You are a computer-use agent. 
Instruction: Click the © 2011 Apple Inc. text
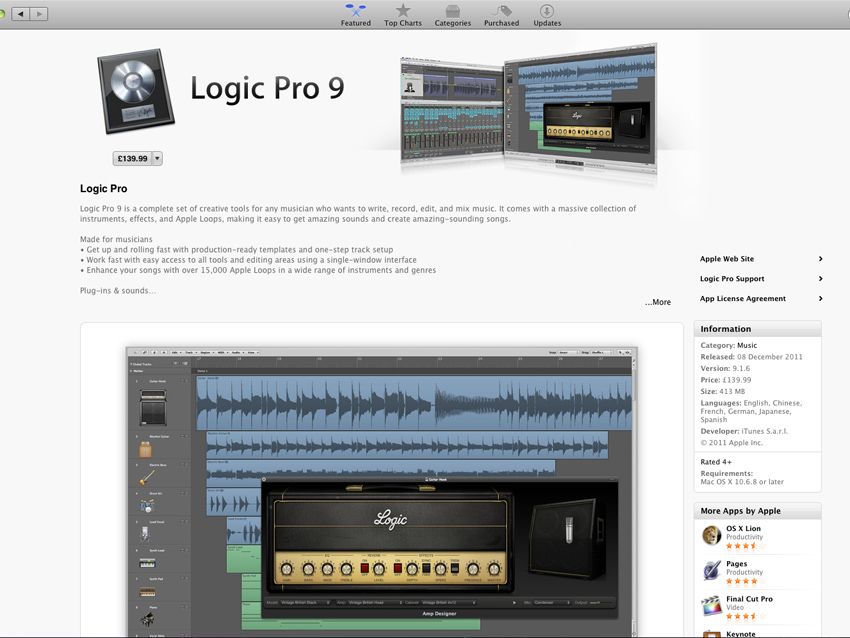pos(731,442)
